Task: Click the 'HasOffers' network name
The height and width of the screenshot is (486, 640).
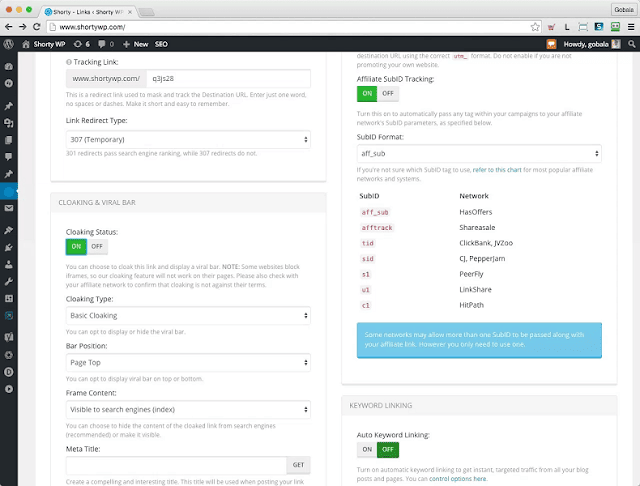Action: point(476,212)
